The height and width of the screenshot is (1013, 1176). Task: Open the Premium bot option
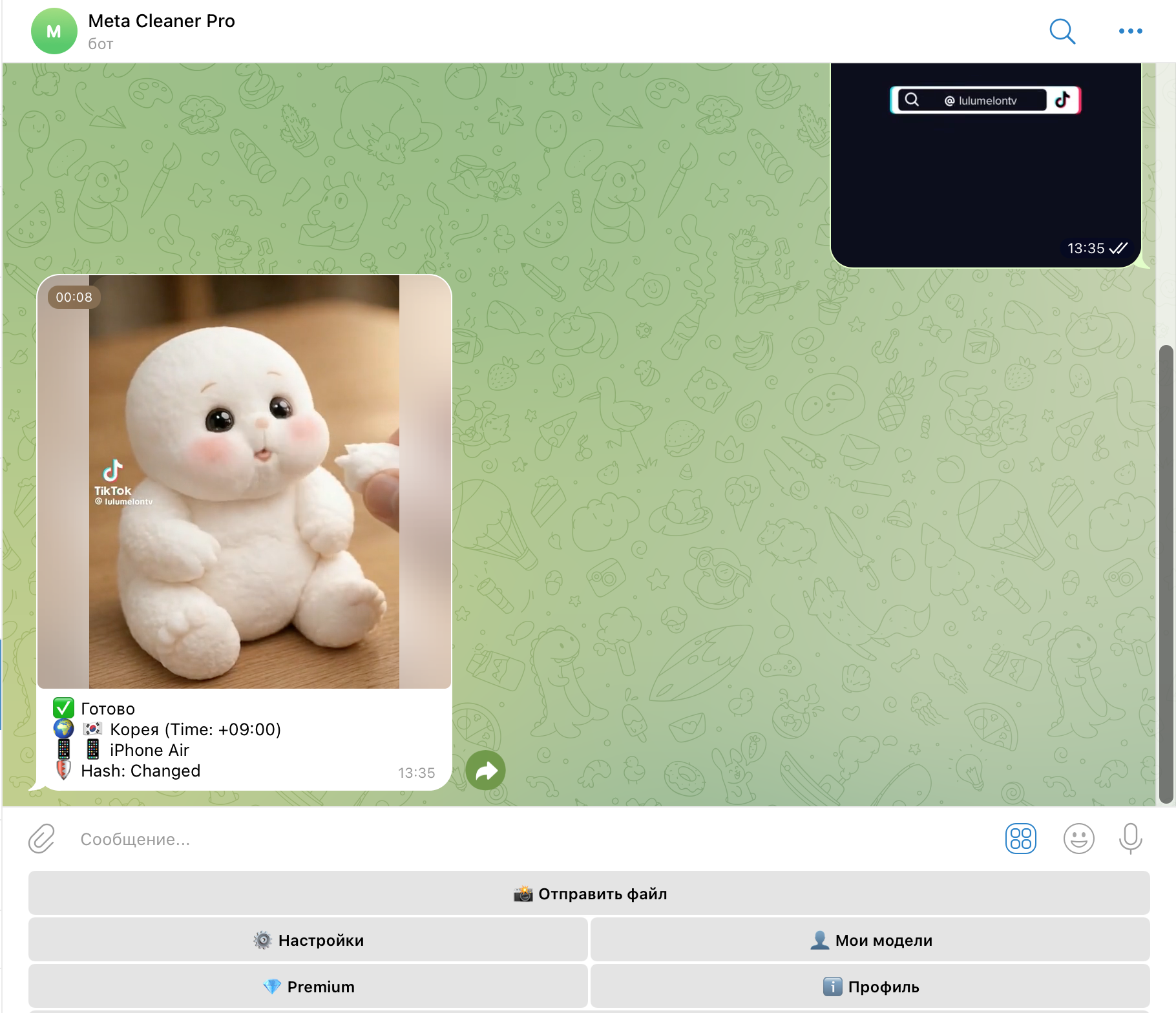(308, 987)
